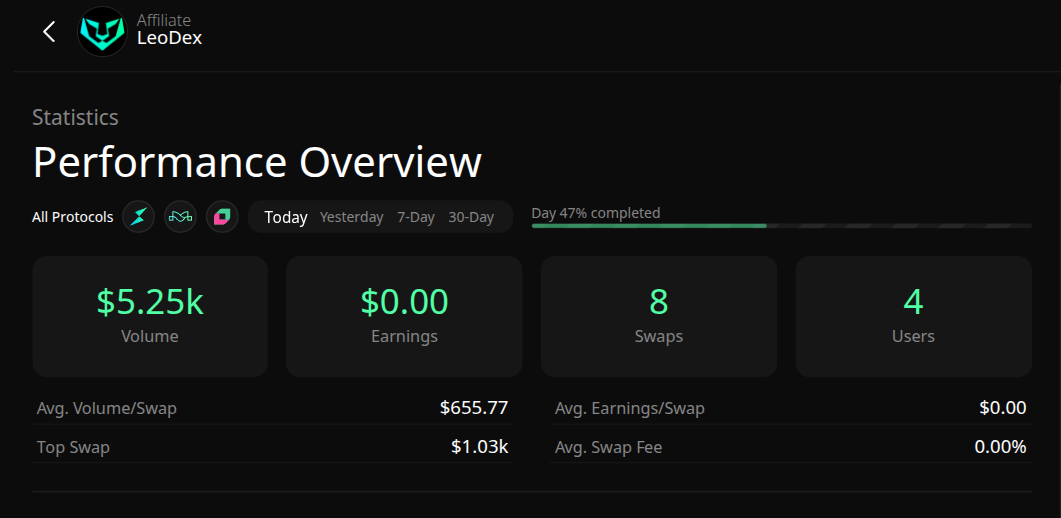The height and width of the screenshot is (518, 1061).
Task: Click the Top Swap row
Action: [x=272, y=447]
